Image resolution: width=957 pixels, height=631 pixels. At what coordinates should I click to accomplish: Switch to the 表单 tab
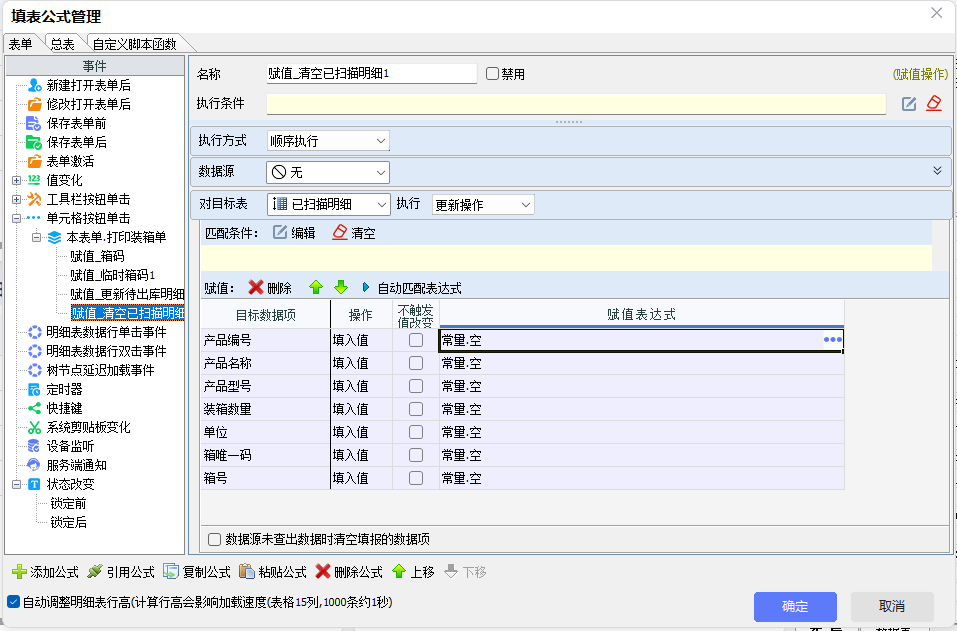coord(21,43)
